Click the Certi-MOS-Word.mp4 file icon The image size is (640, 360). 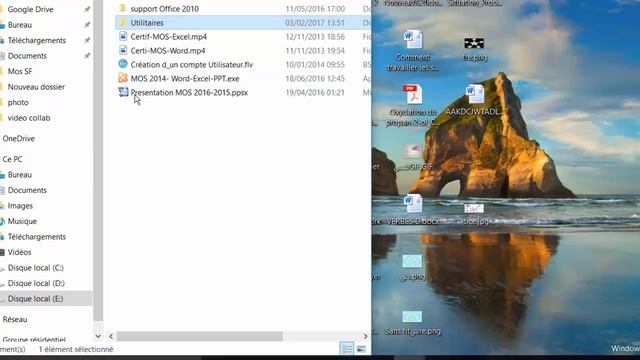coord(123,50)
